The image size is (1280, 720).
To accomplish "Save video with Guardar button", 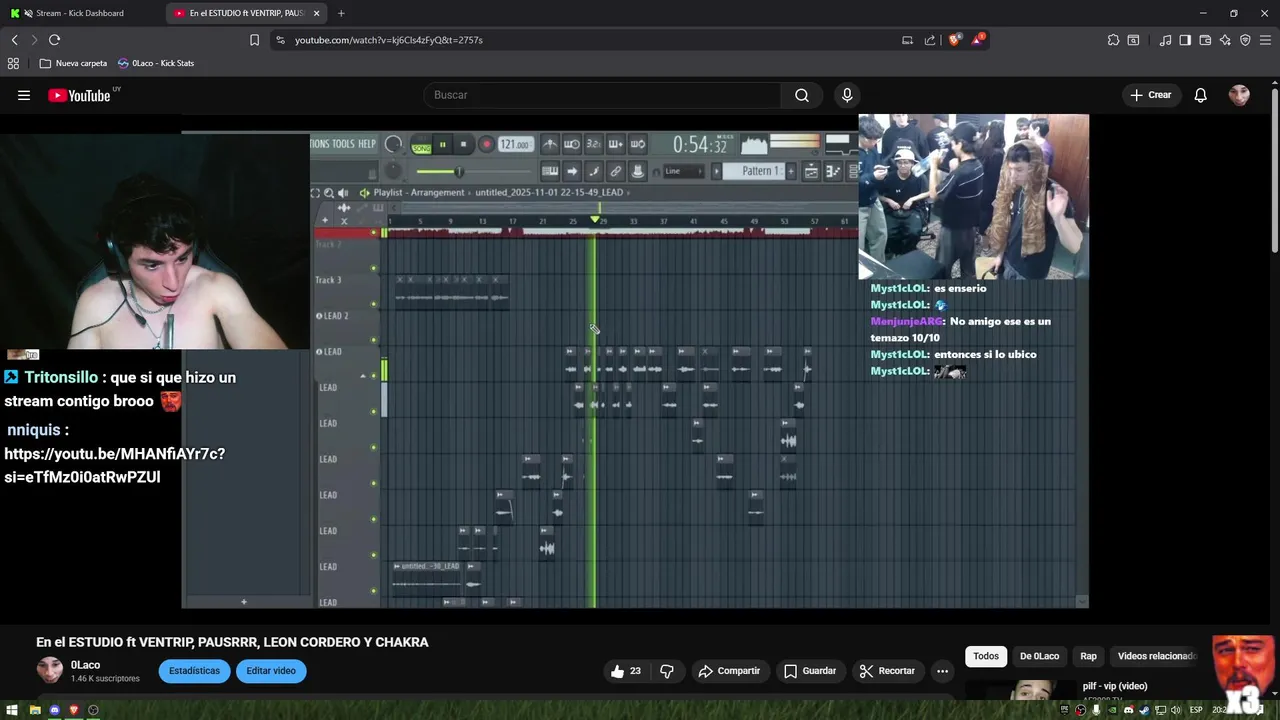I will coord(810,671).
